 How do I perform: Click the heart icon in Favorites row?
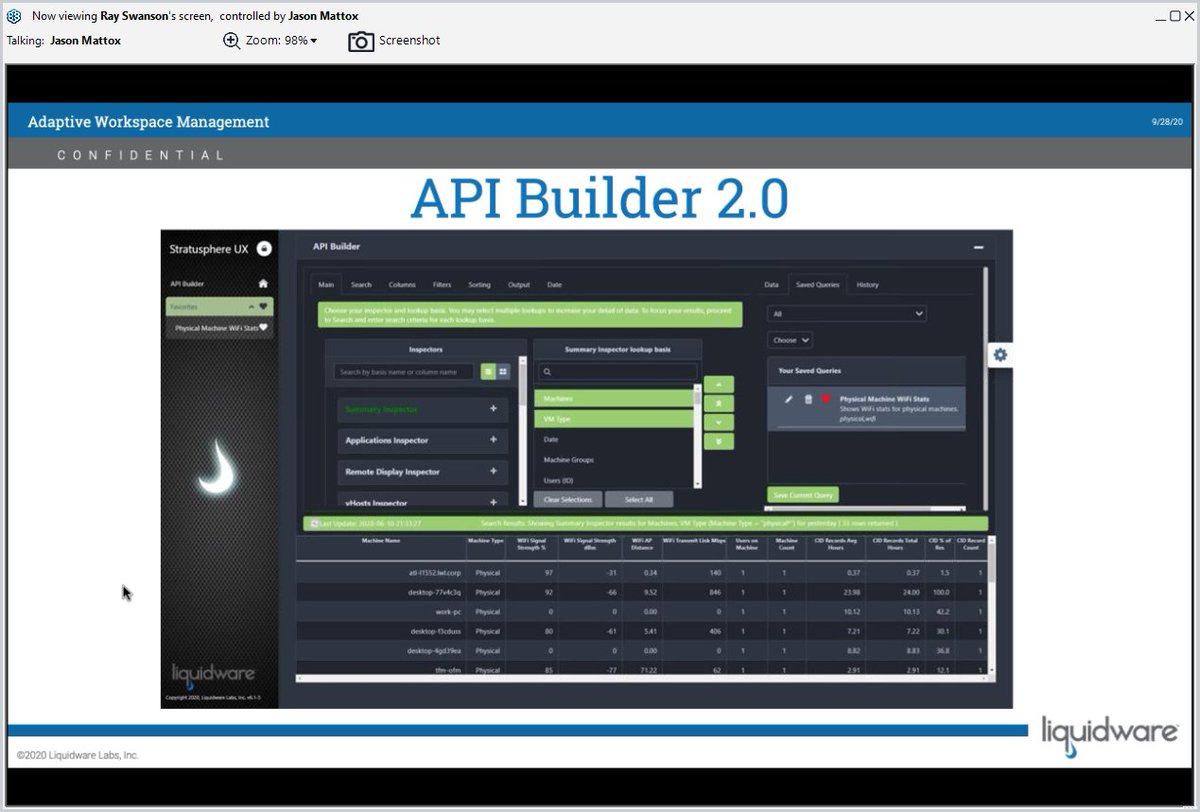point(264,306)
